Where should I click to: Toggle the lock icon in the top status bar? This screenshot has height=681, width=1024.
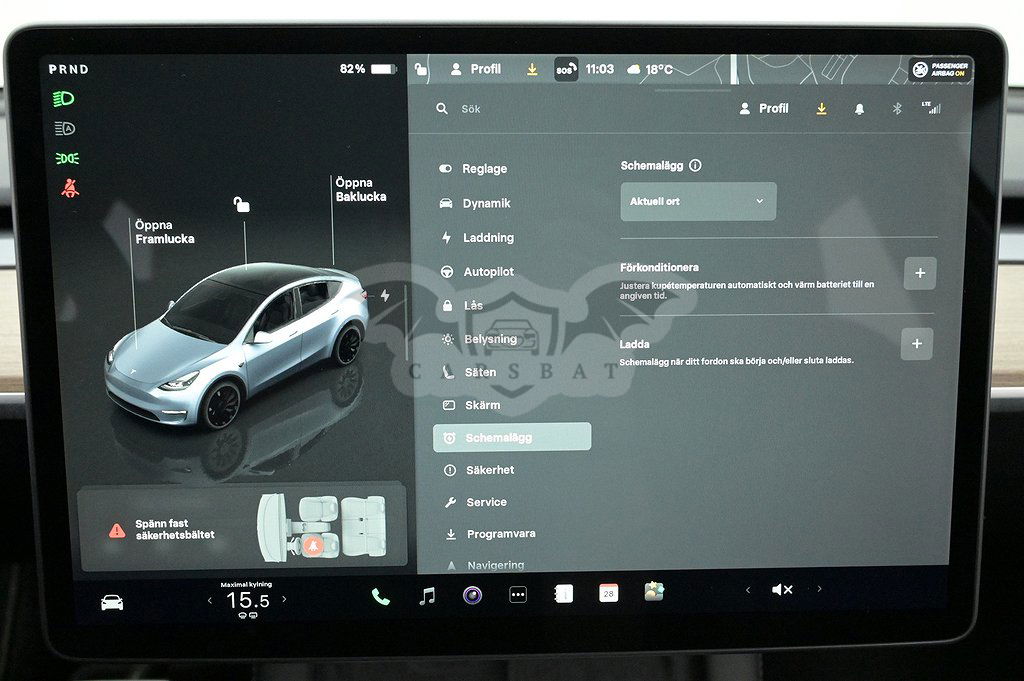421,69
